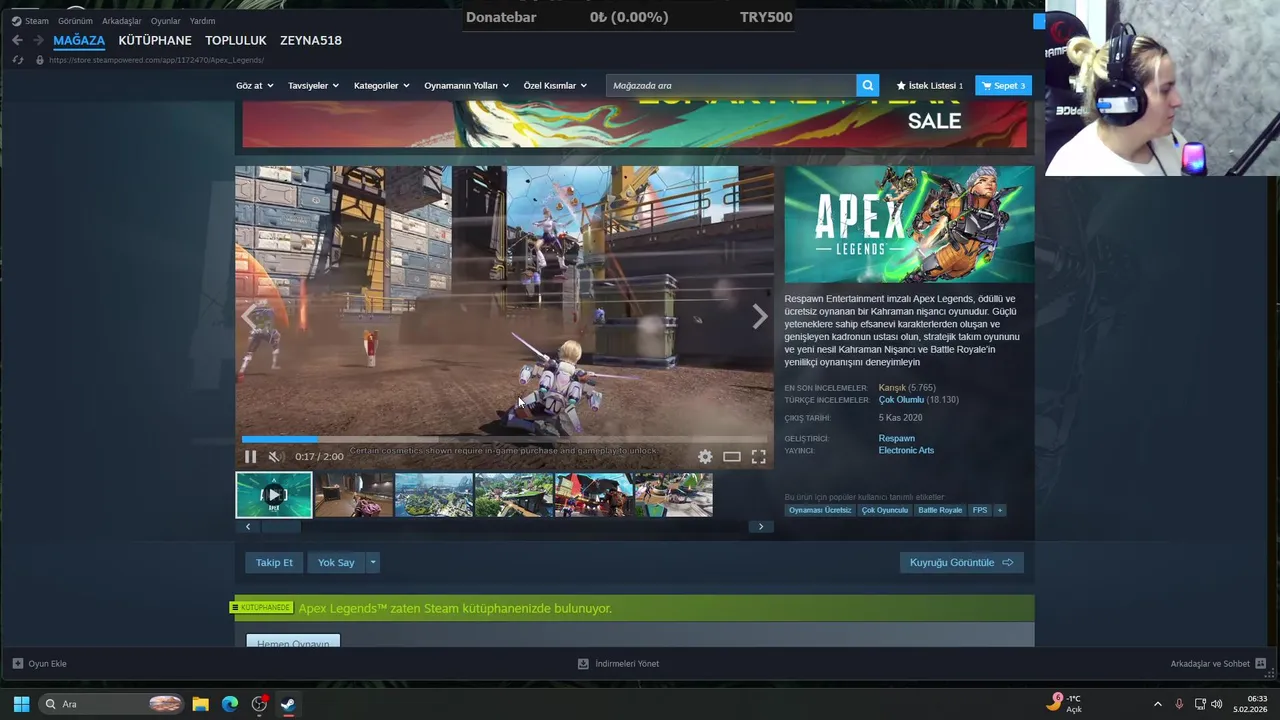Click the Lunar New Year Sale banner
The width and height of the screenshot is (1280, 720).
pyautogui.click(x=634, y=124)
